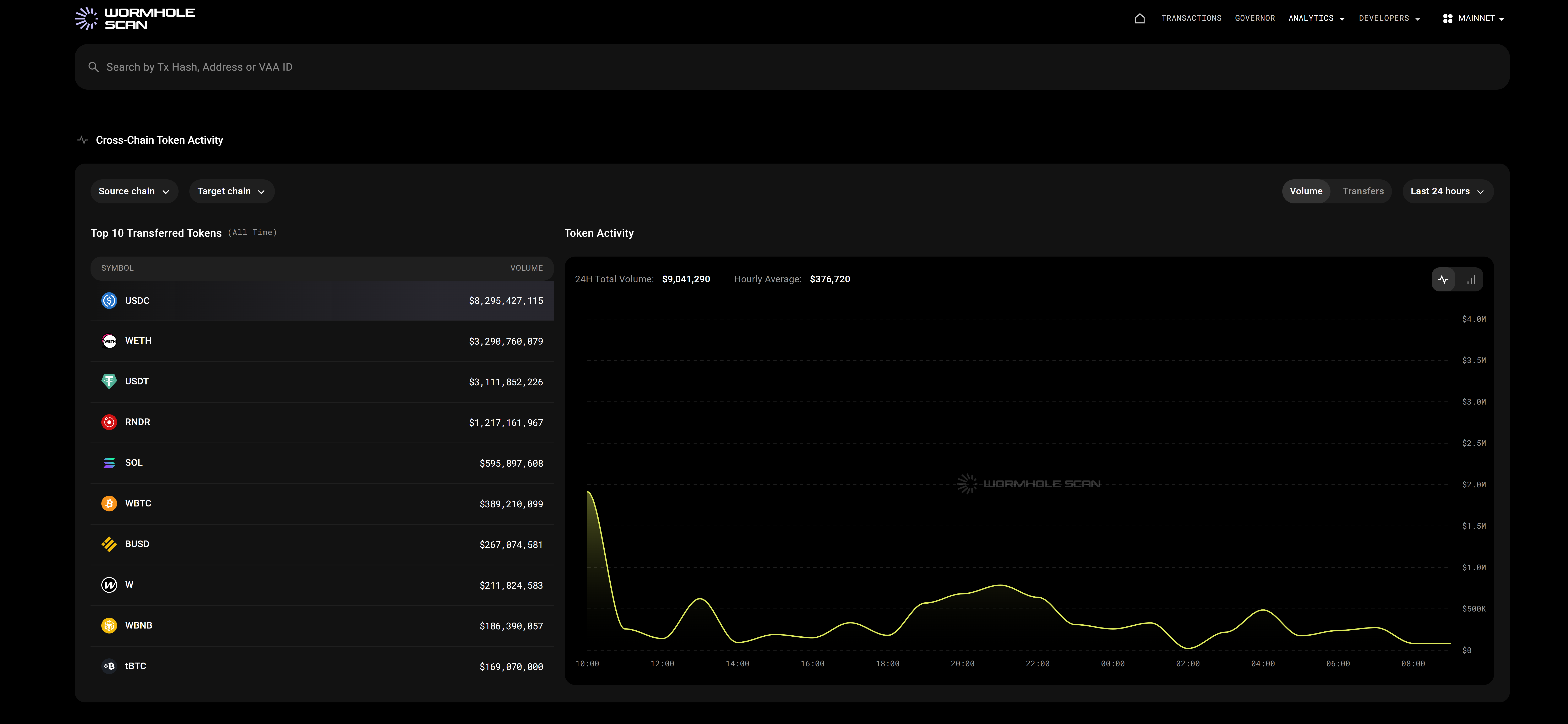Switch chart to line view
Viewport: 1568px width, 724px height.
pos(1443,280)
